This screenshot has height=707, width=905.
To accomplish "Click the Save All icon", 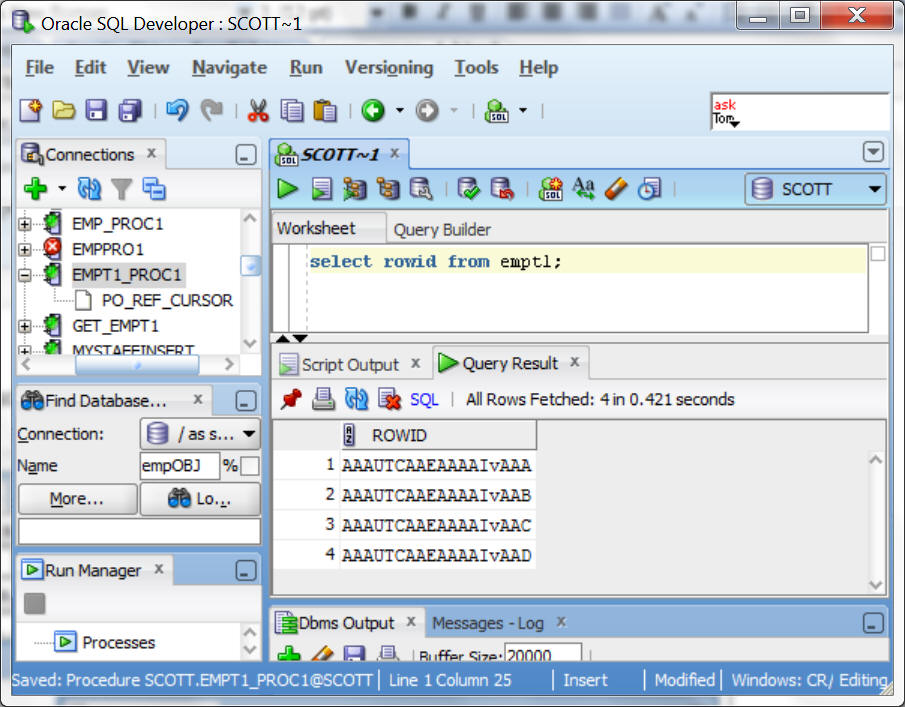I will coord(130,110).
